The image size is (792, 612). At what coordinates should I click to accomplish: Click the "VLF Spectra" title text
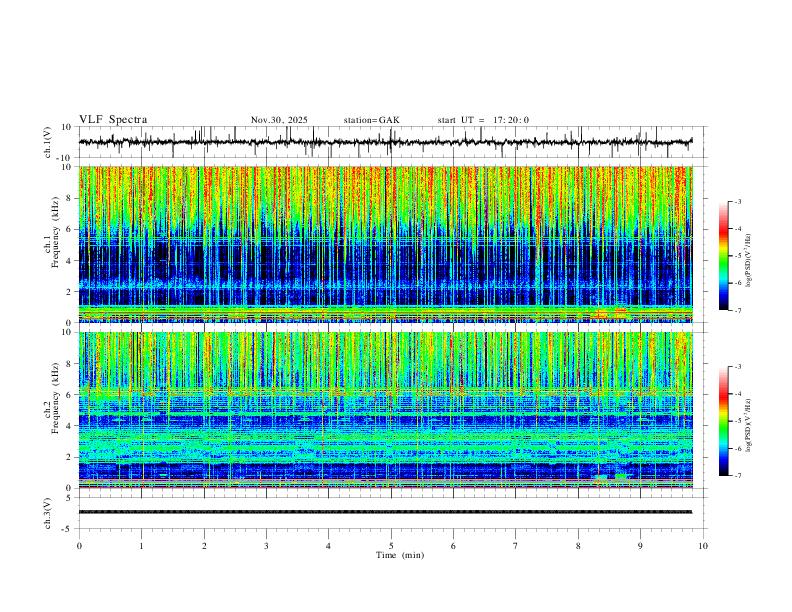point(113,120)
